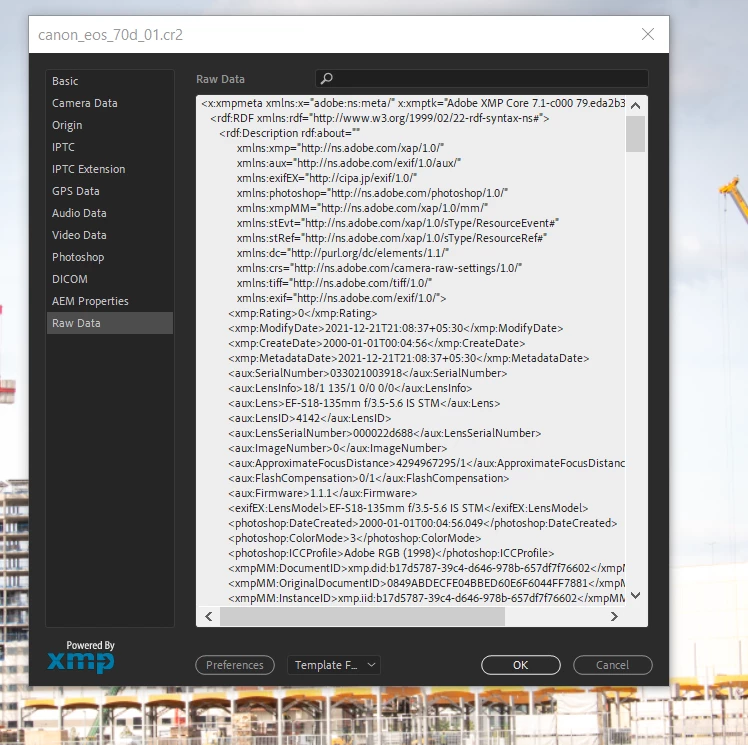
Task: Click the search magnifier icon
Action: coord(326,78)
